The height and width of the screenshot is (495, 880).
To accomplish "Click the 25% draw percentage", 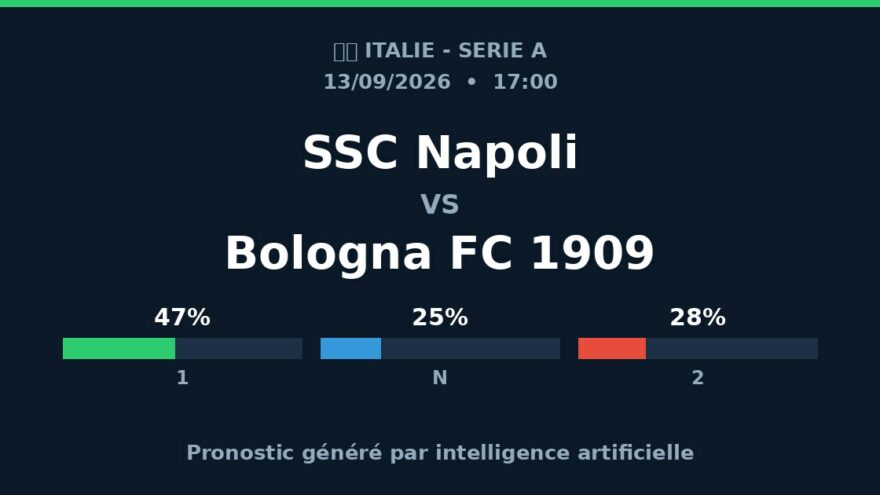I will pos(440,318).
